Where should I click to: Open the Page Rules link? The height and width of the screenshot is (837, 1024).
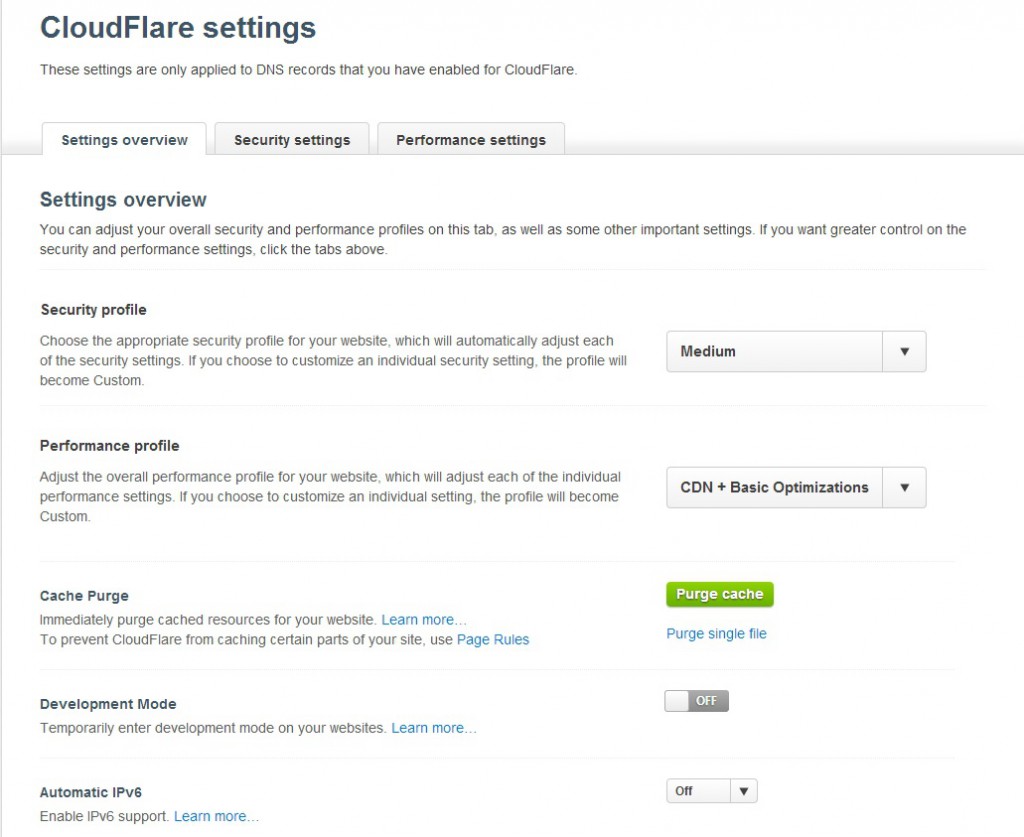pyautogui.click(x=493, y=639)
